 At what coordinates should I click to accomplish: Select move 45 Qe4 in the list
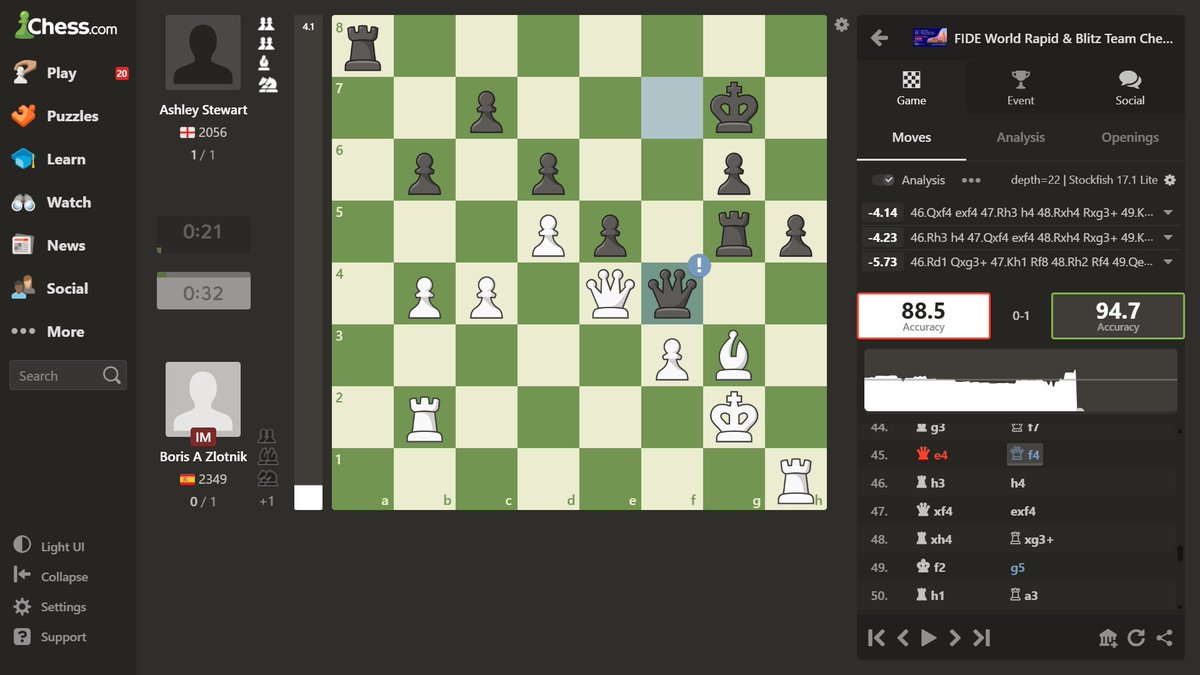click(930, 455)
